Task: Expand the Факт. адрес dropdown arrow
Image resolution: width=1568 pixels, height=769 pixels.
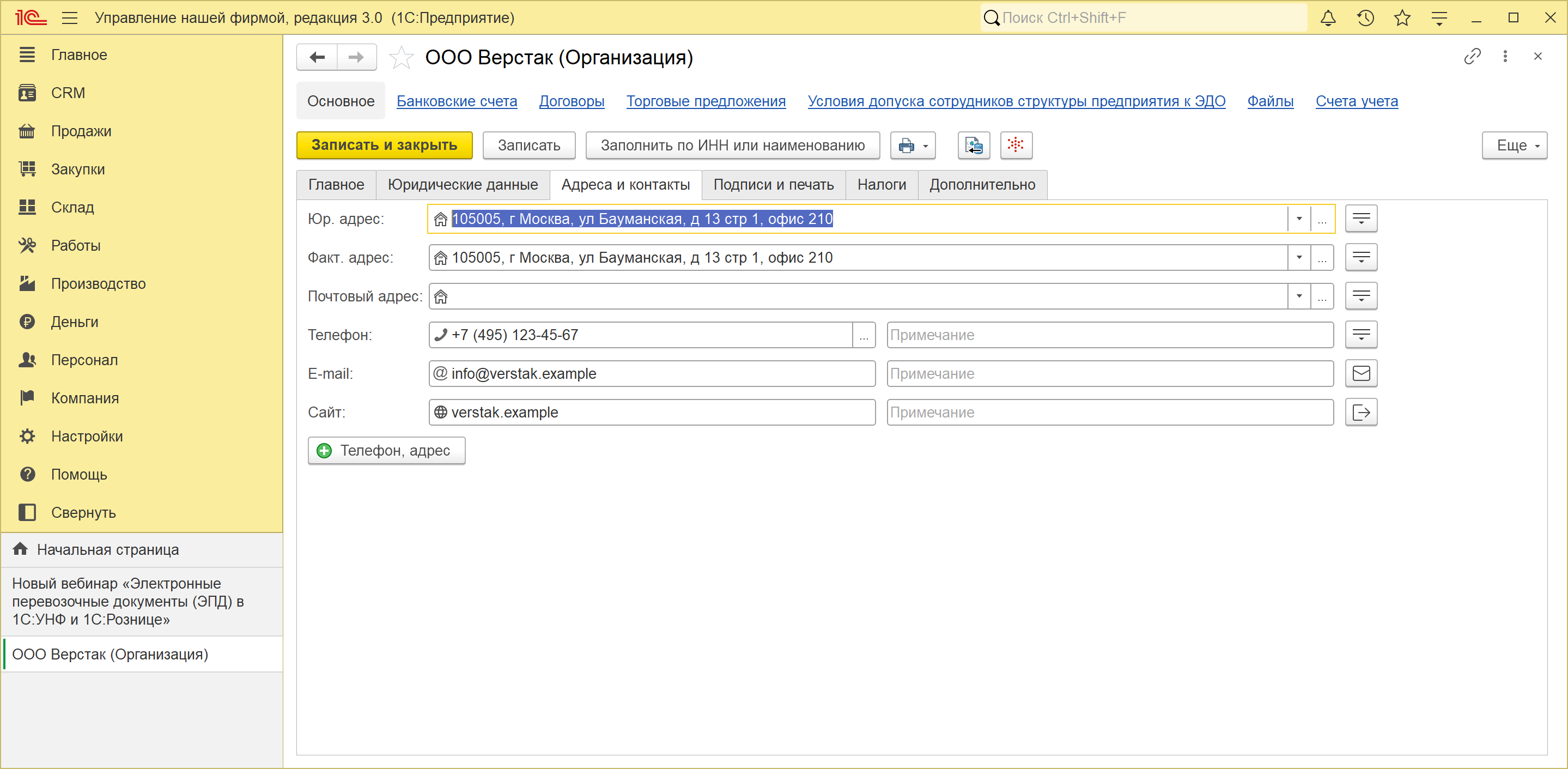Action: tap(1299, 258)
